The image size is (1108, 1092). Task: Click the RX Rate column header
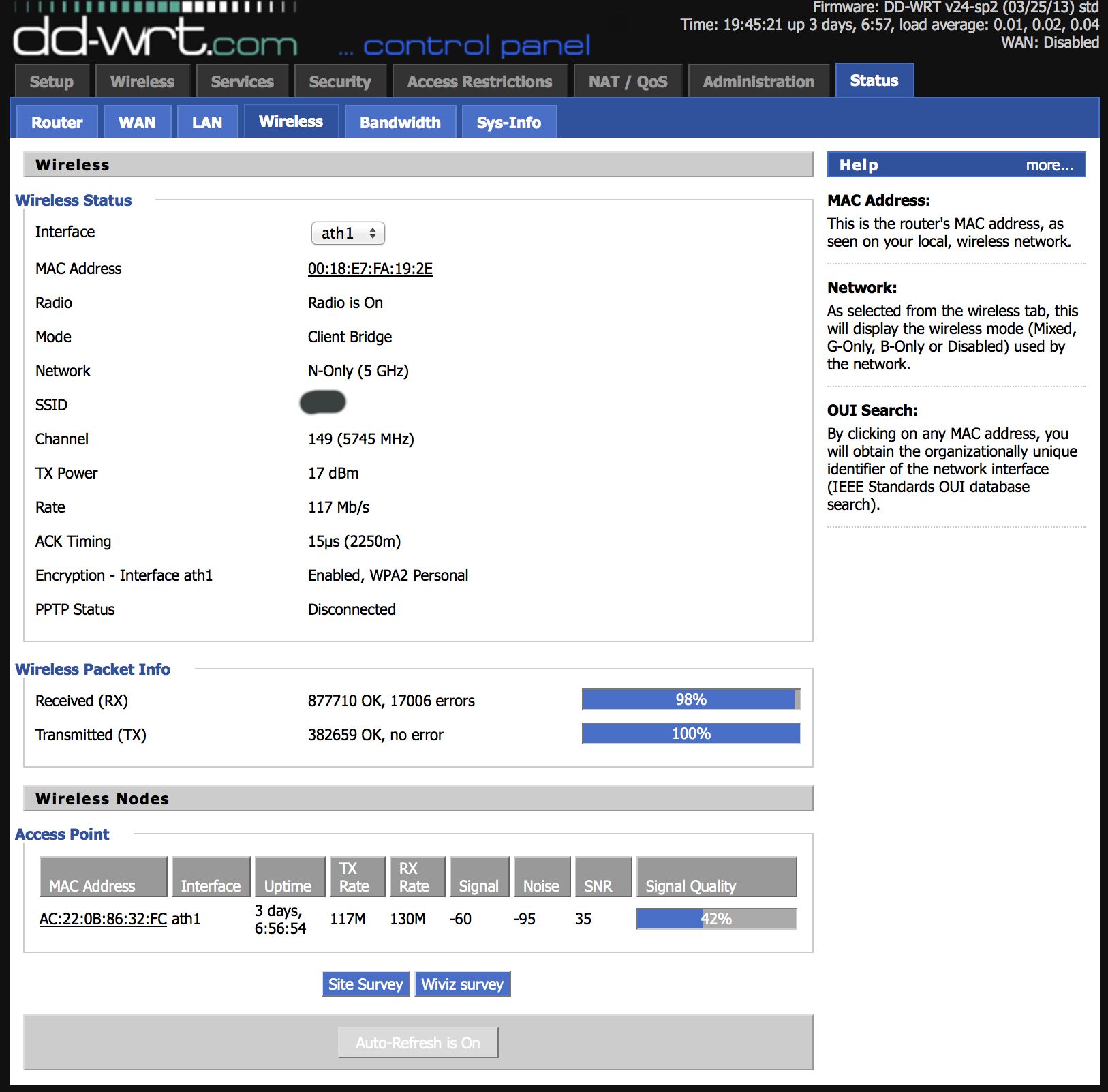(x=418, y=877)
